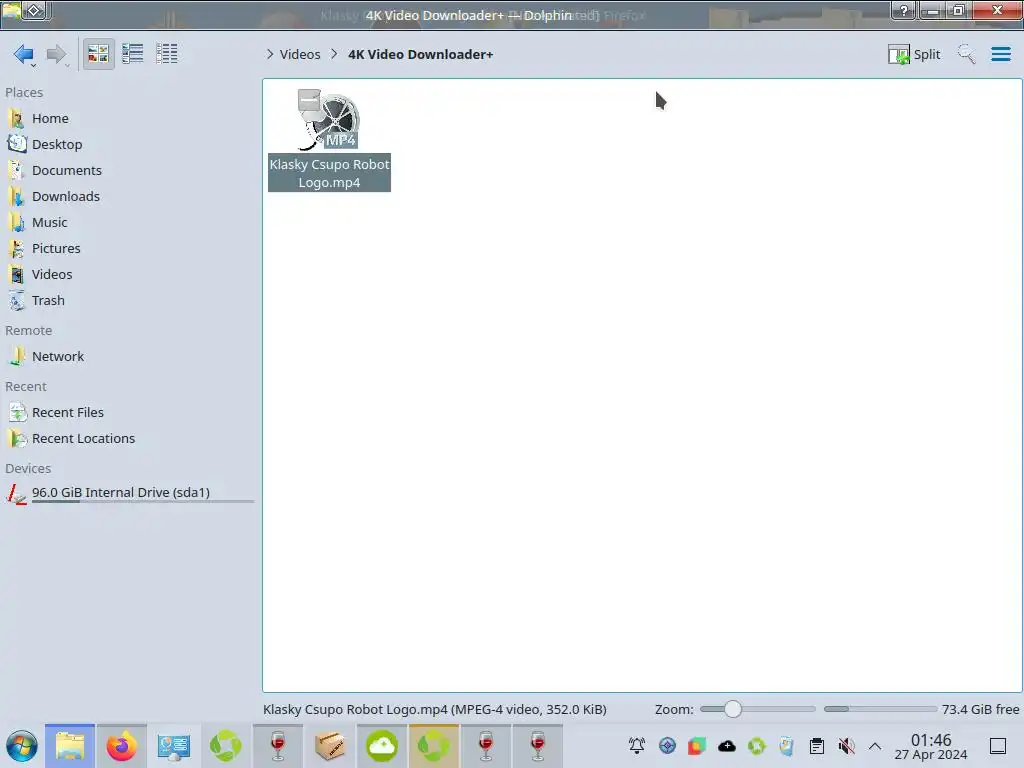Click the status bar file info text
1024x768 pixels.
[x=435, y=709]
